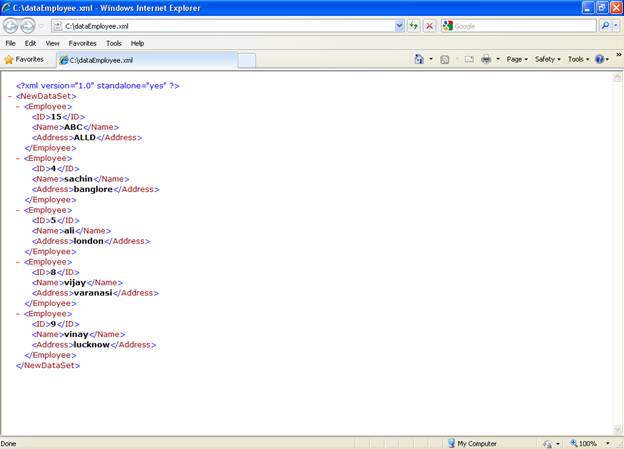Click the Back navigation button
The width and height of the screenshot is (624, 449).
[x=13, y=25]
